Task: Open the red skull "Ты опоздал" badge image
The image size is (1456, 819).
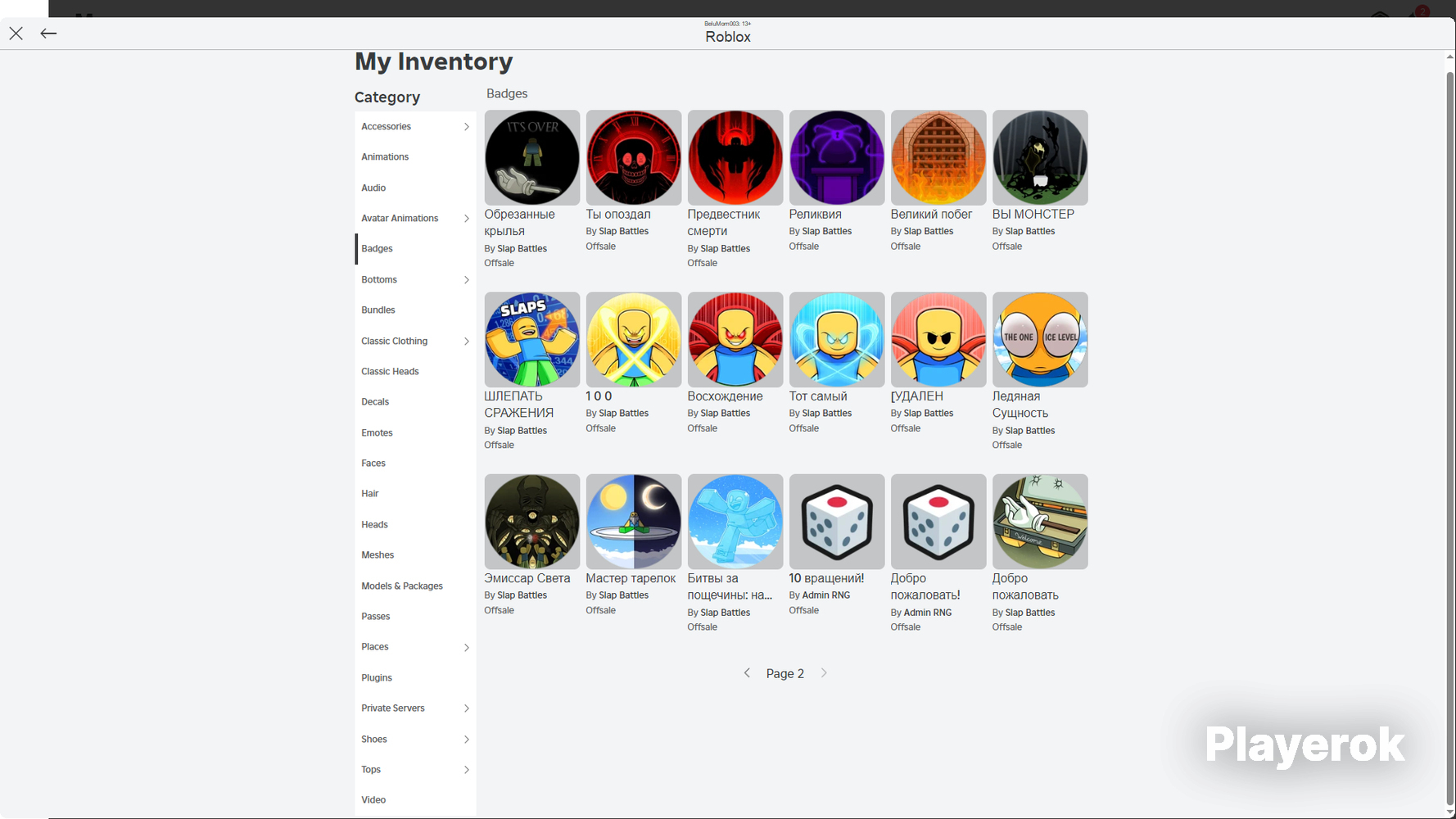Action: (634, 158)
